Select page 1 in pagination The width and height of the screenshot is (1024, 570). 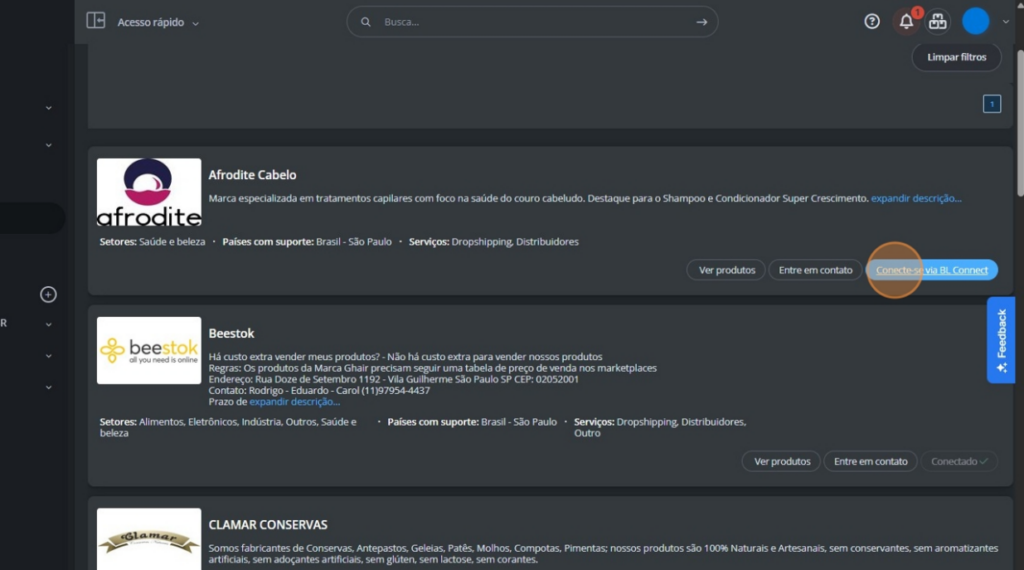click(x=992, y=104)
